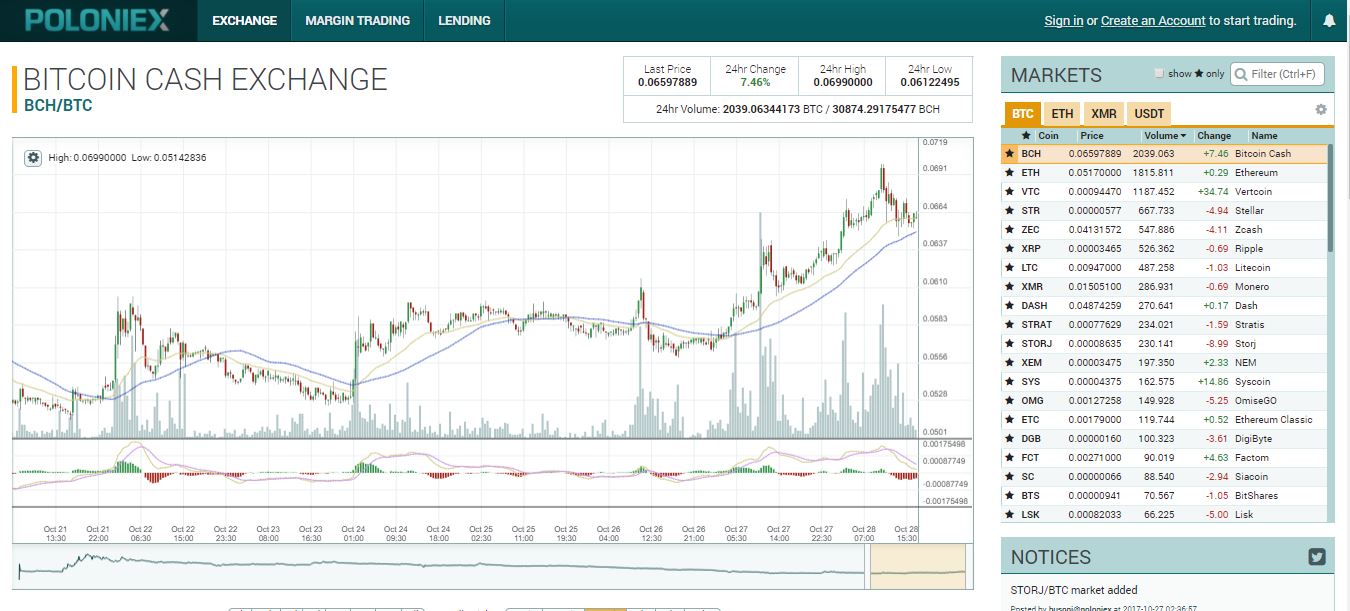Screen dimensions: 1350x611
Task: Toggle favorite star for DGB
Action: point(1010,439)
